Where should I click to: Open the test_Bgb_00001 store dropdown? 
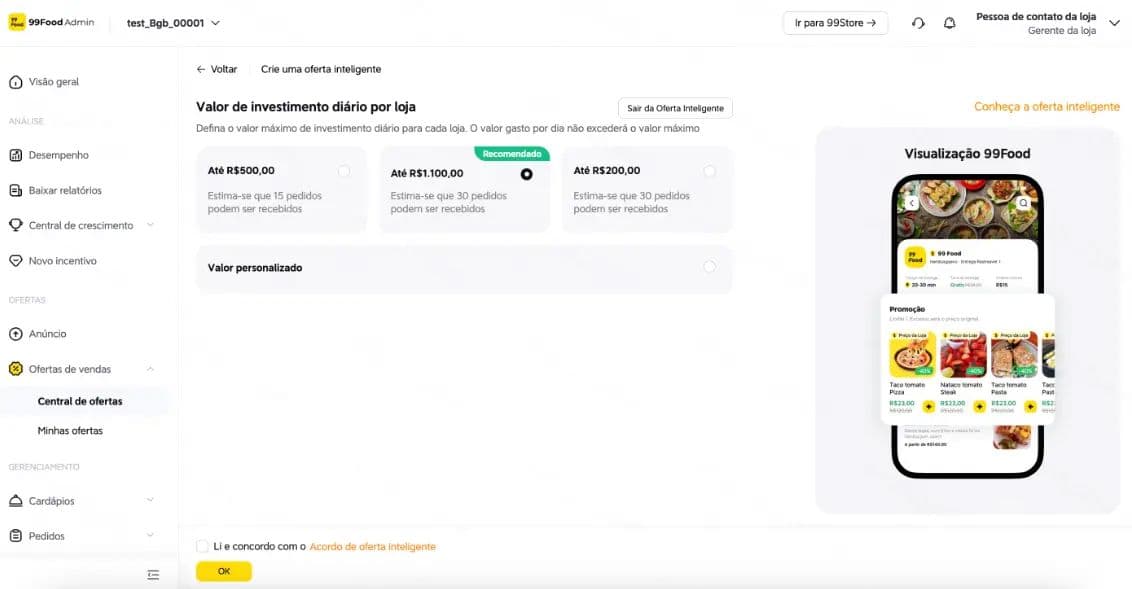[173, 23]
